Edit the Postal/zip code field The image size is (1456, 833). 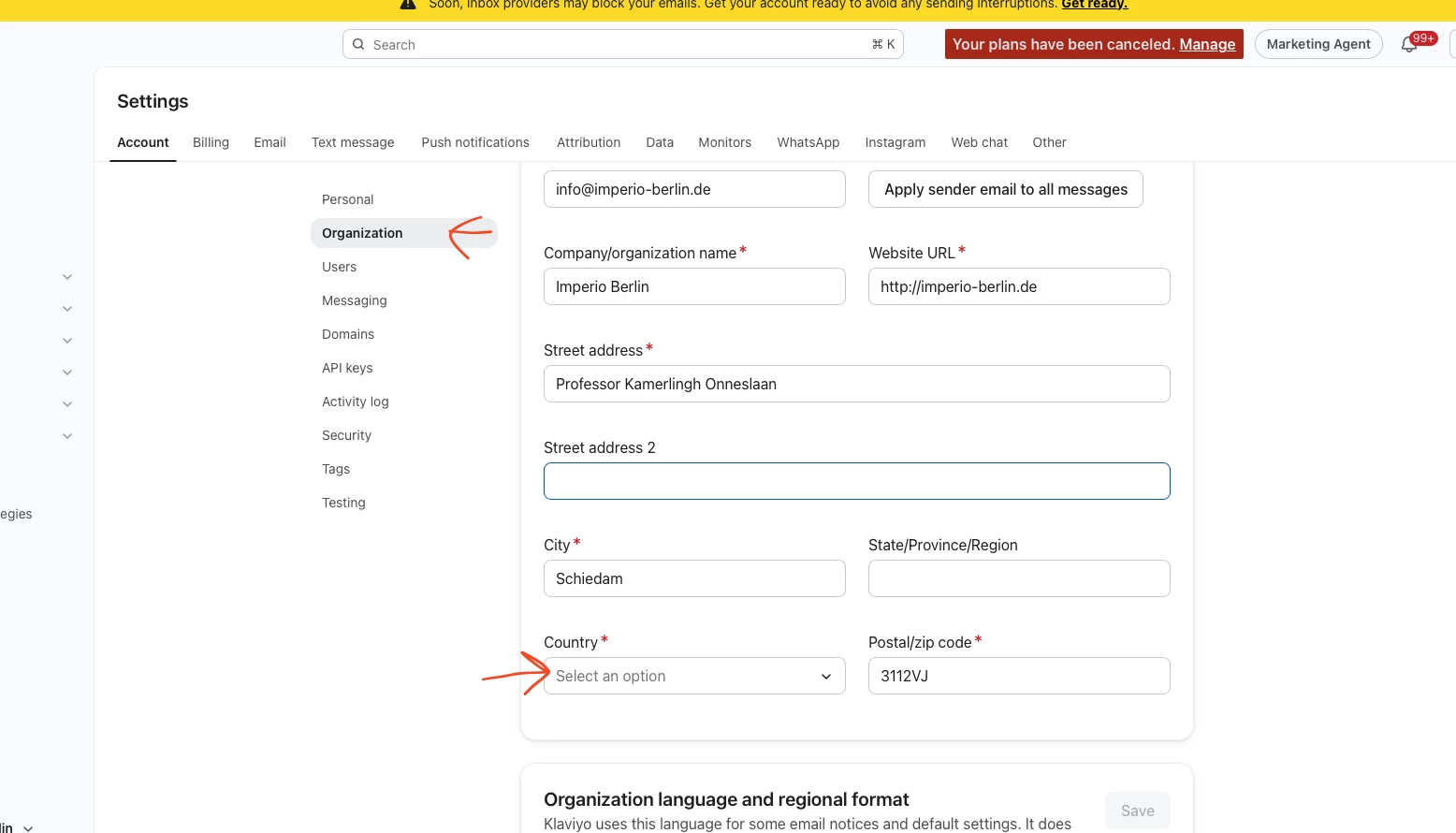coord(1019,676)
